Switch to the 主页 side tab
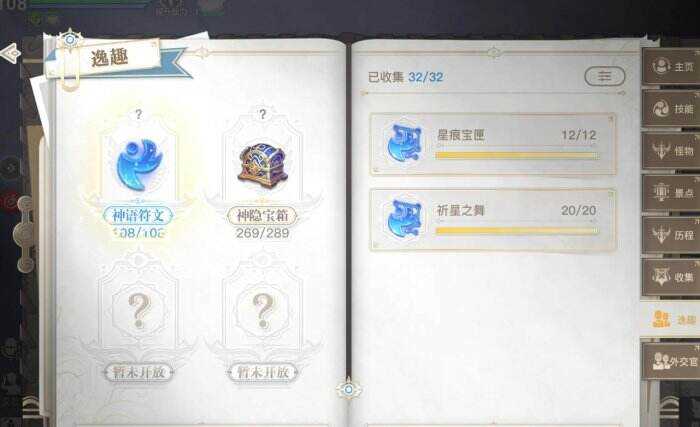 click(671, 67)
